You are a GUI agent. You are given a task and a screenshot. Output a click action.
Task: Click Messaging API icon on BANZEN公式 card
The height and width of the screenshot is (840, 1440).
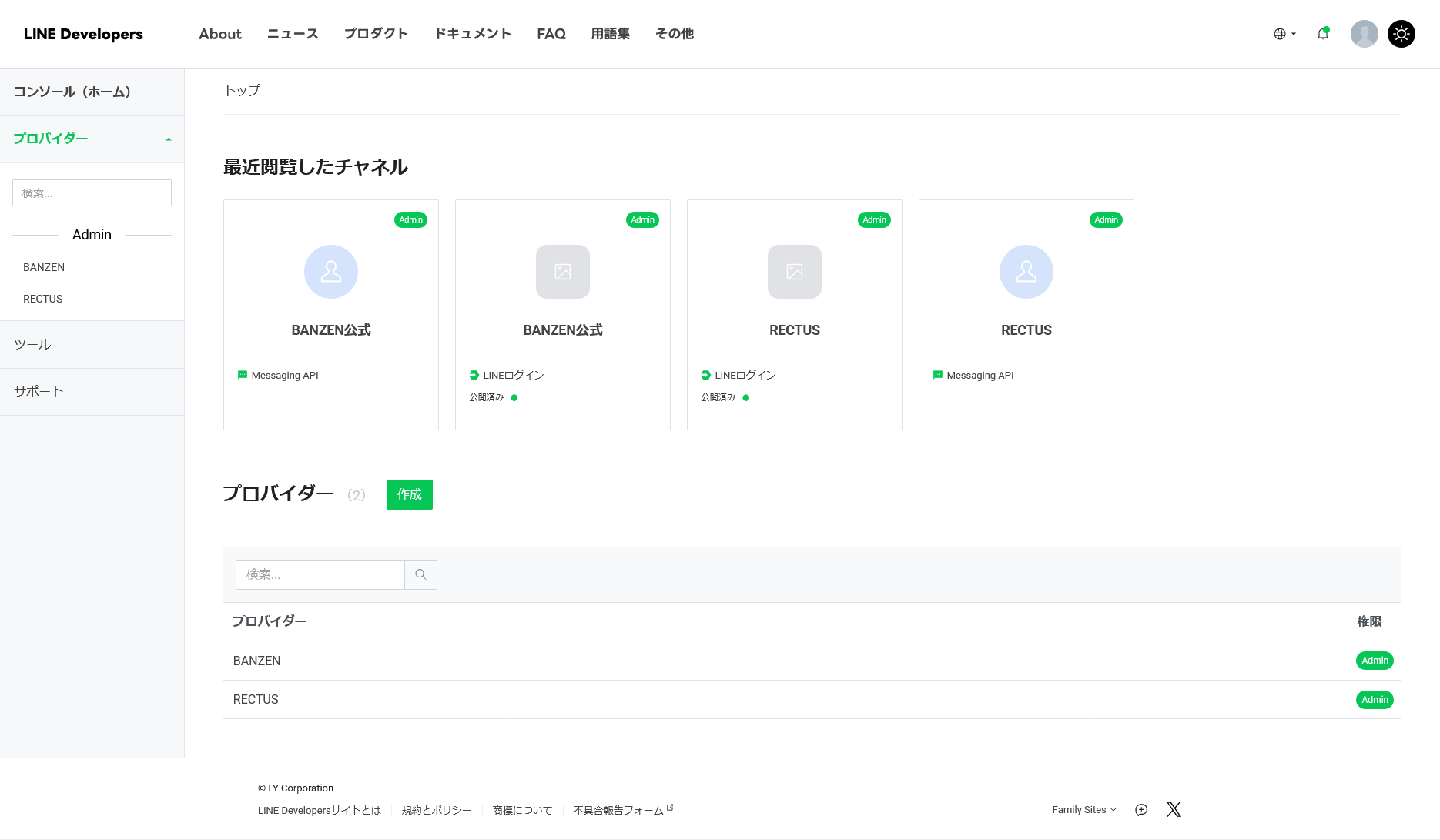click(x=243, y=375)
